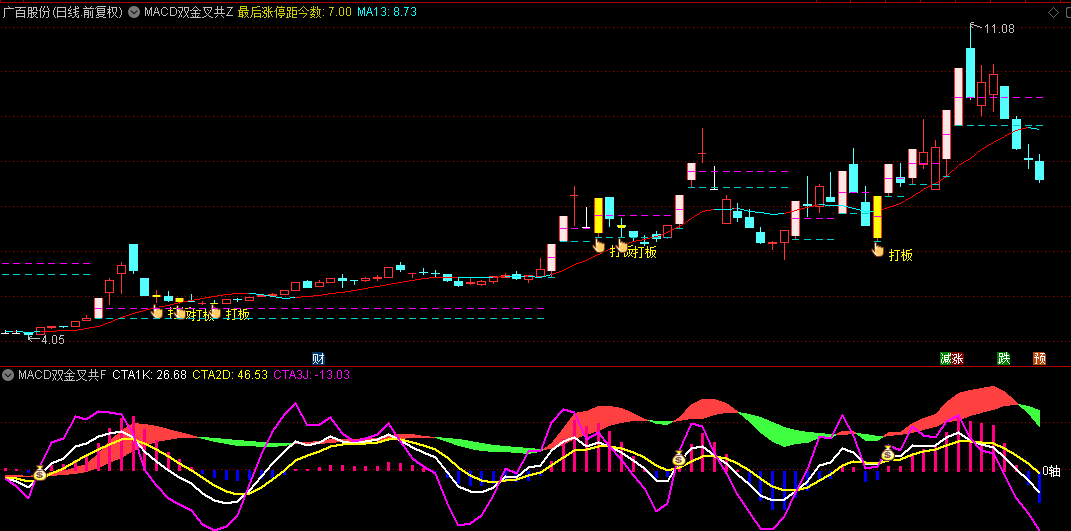Select the 广百股份(日线 前复权) title
Image resolution: width=1071 pixels, height=531 pixels.
62,12
